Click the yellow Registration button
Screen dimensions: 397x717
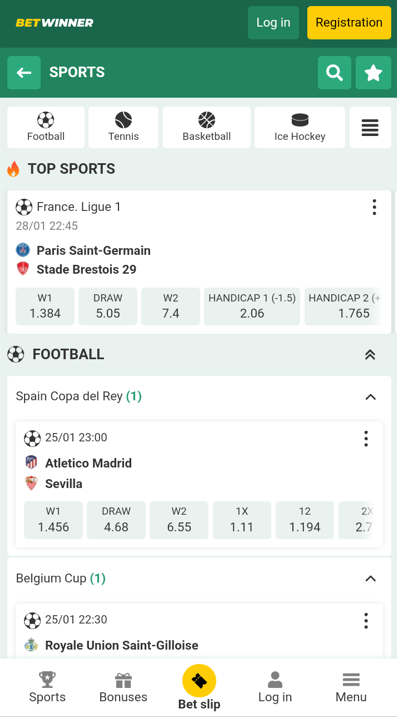pos(349,22)
